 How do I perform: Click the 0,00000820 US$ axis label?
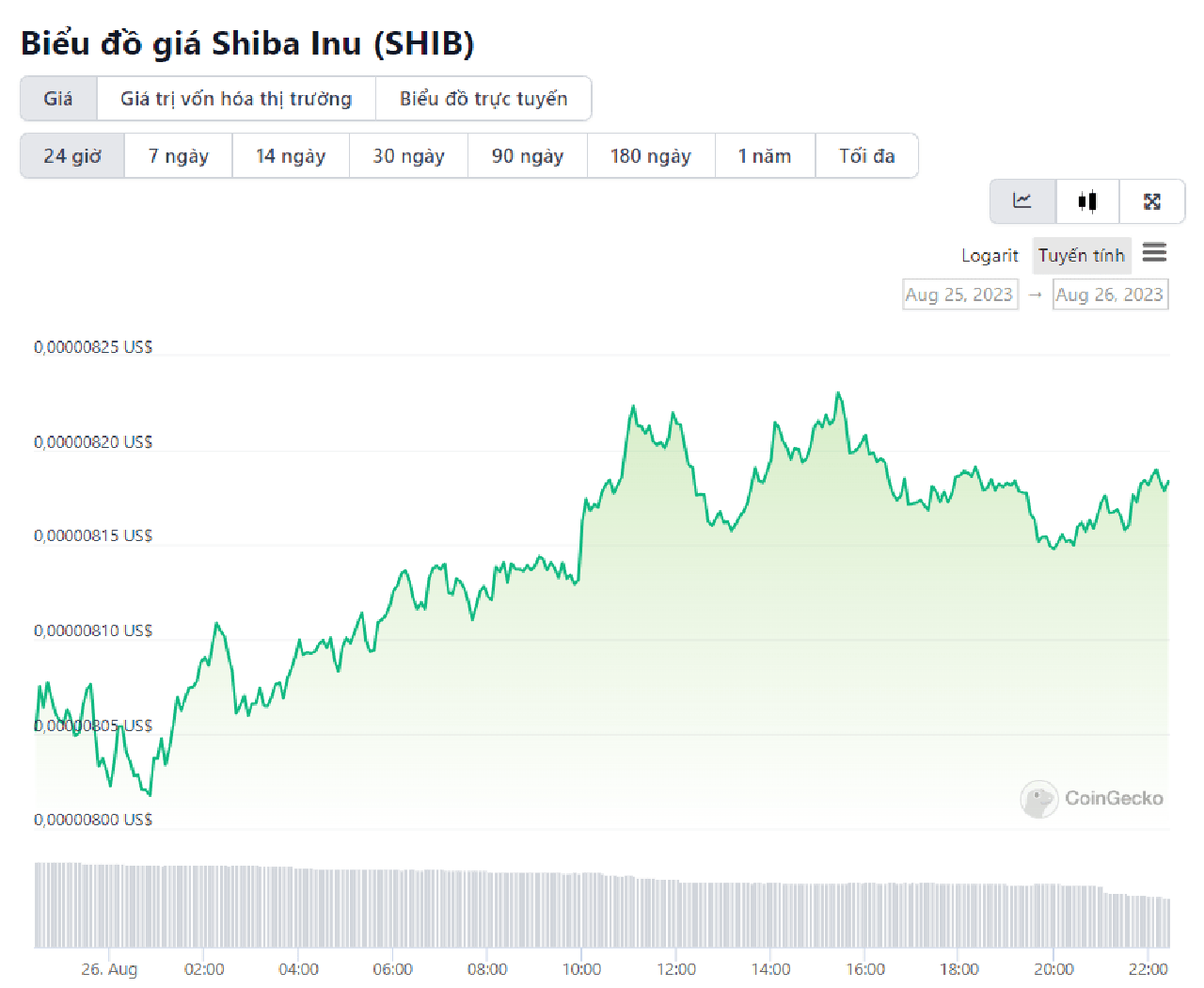[x=93, y=442]
